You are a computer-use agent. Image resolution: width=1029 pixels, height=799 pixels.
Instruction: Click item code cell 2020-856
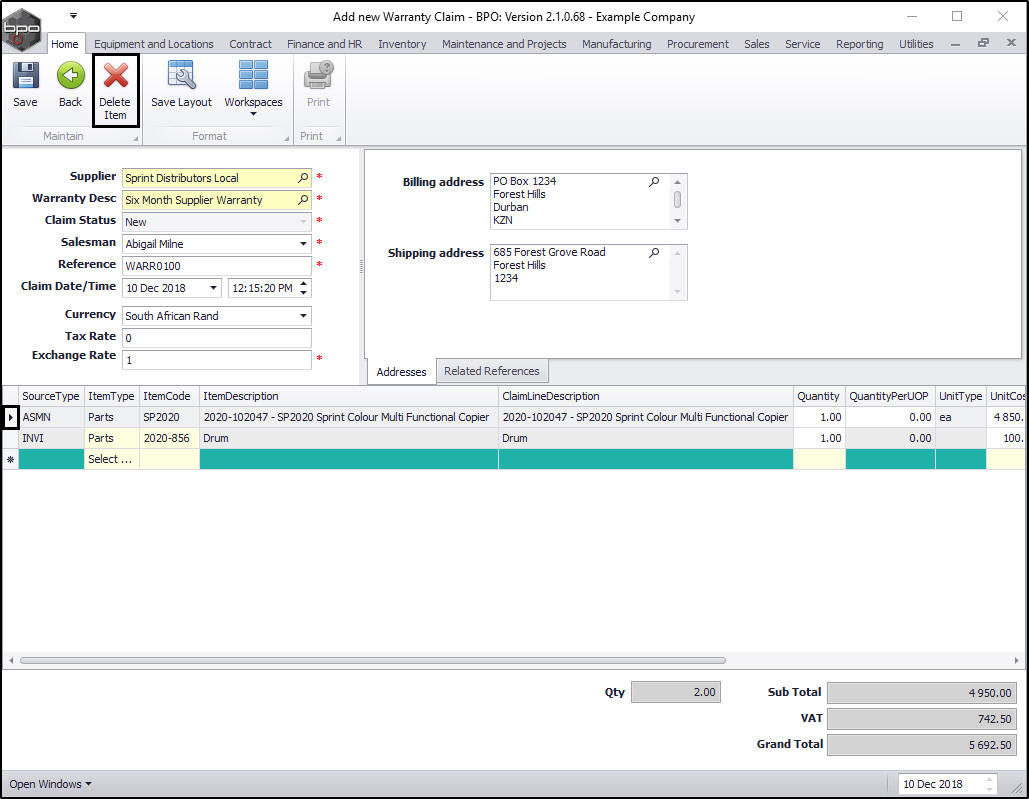(x=169, y=438)
